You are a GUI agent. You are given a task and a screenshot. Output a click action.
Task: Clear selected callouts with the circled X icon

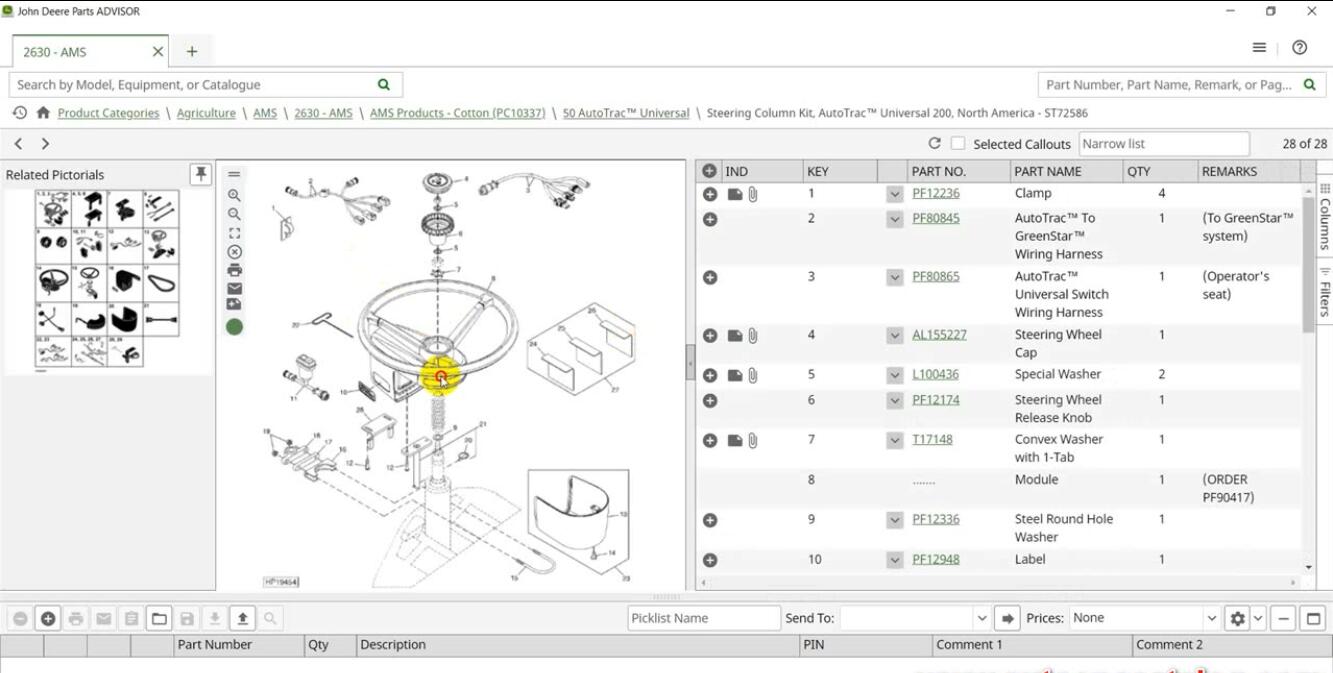pos(234,252)
